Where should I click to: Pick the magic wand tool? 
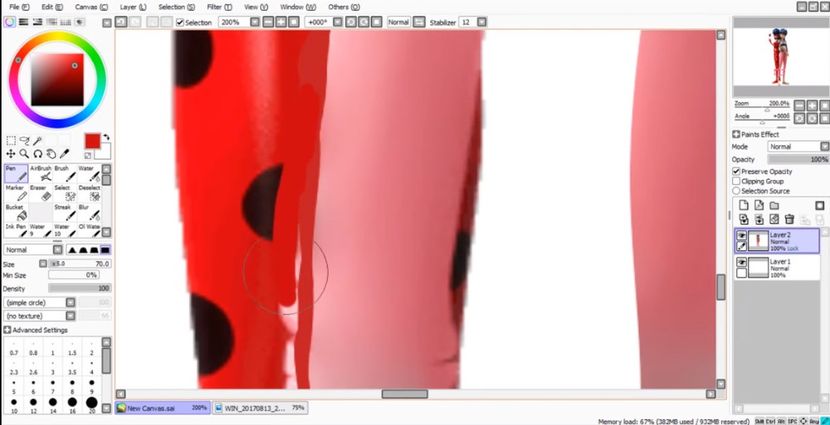37,141
